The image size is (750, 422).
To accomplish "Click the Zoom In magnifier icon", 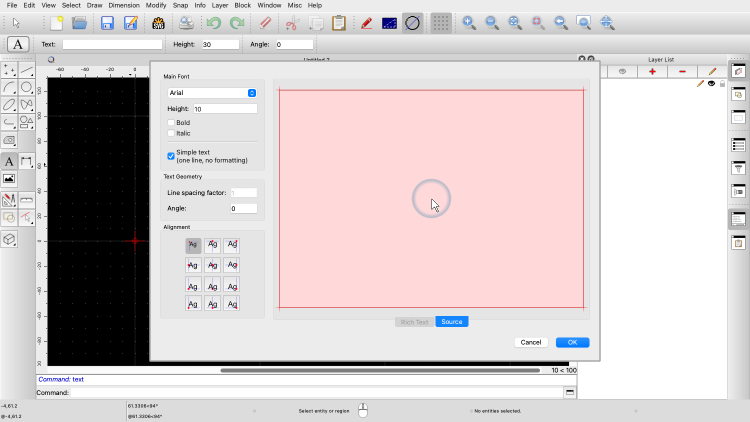I will 469,22.
